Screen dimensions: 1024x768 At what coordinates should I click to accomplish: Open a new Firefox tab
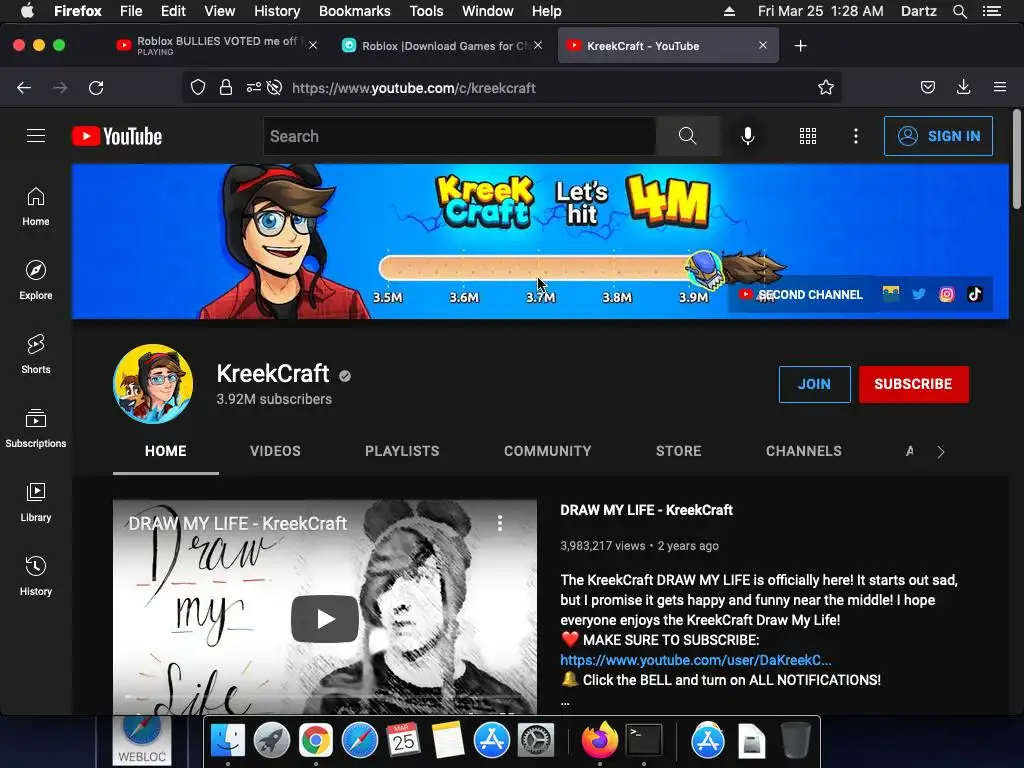[x=801, y=46]
